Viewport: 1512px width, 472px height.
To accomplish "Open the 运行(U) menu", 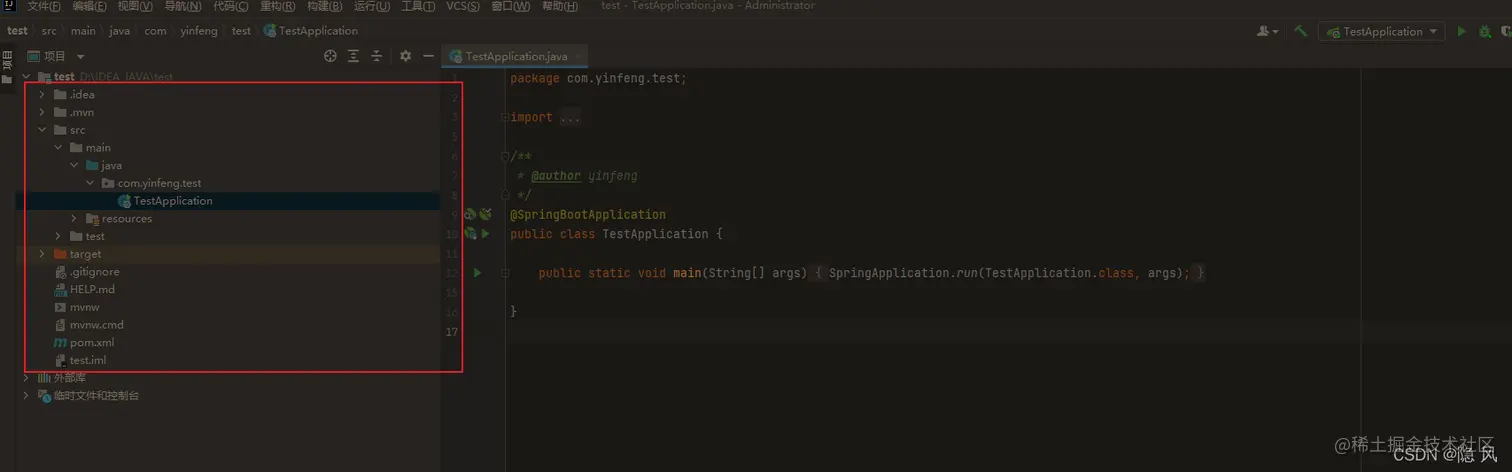I will pos(372,6).
